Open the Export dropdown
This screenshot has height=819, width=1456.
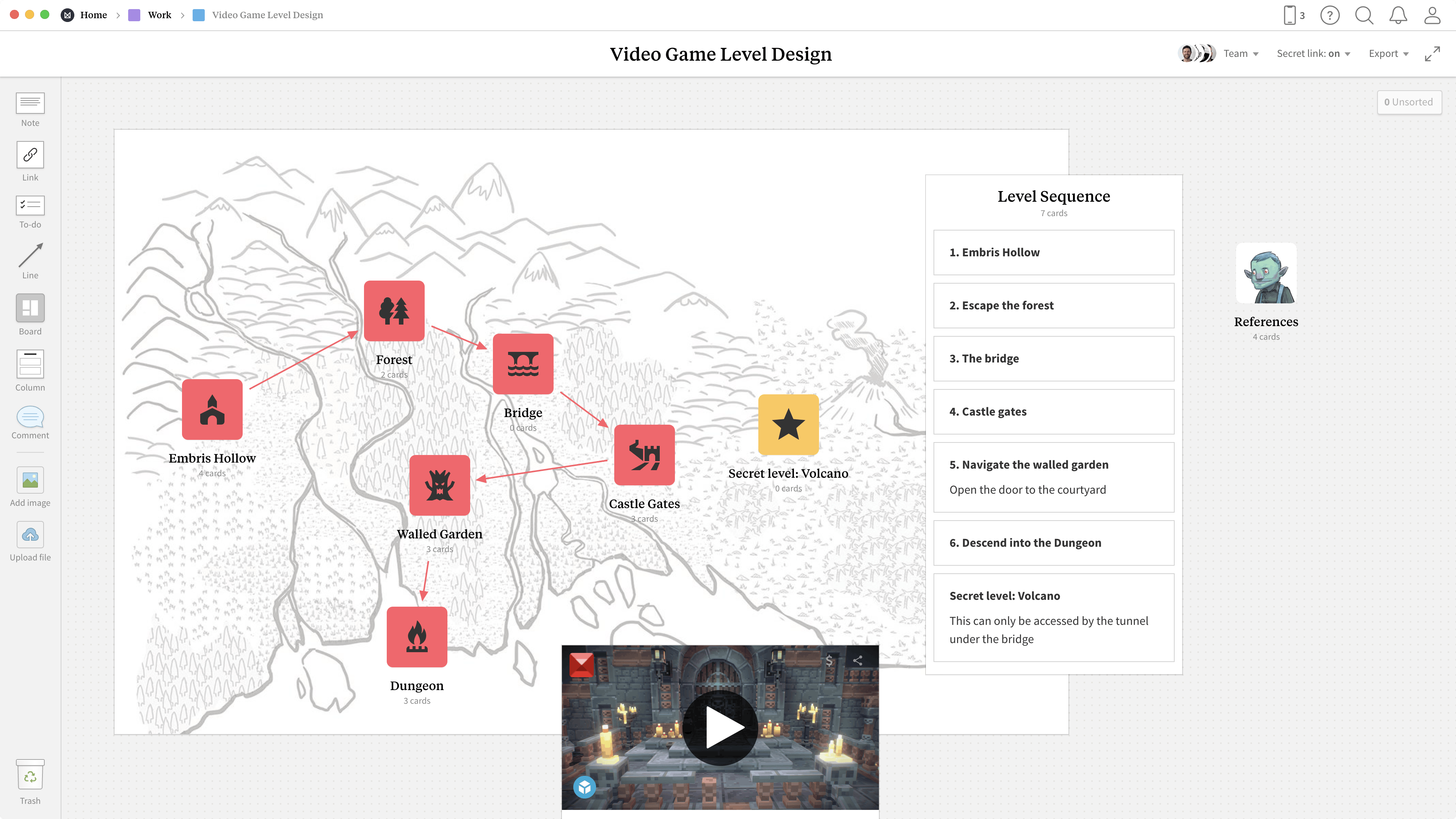[1388, 53]
